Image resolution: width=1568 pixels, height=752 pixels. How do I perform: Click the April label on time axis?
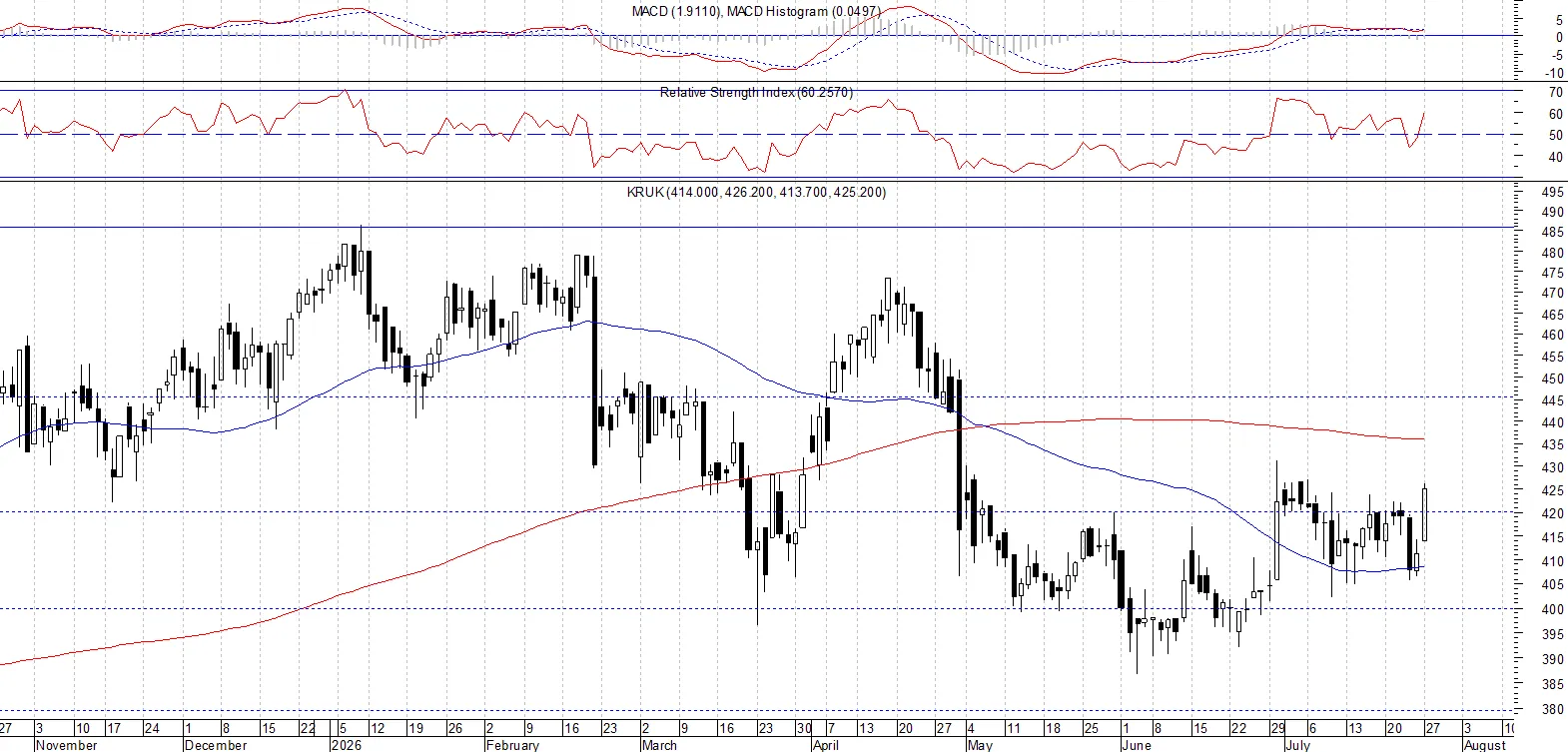826,745
